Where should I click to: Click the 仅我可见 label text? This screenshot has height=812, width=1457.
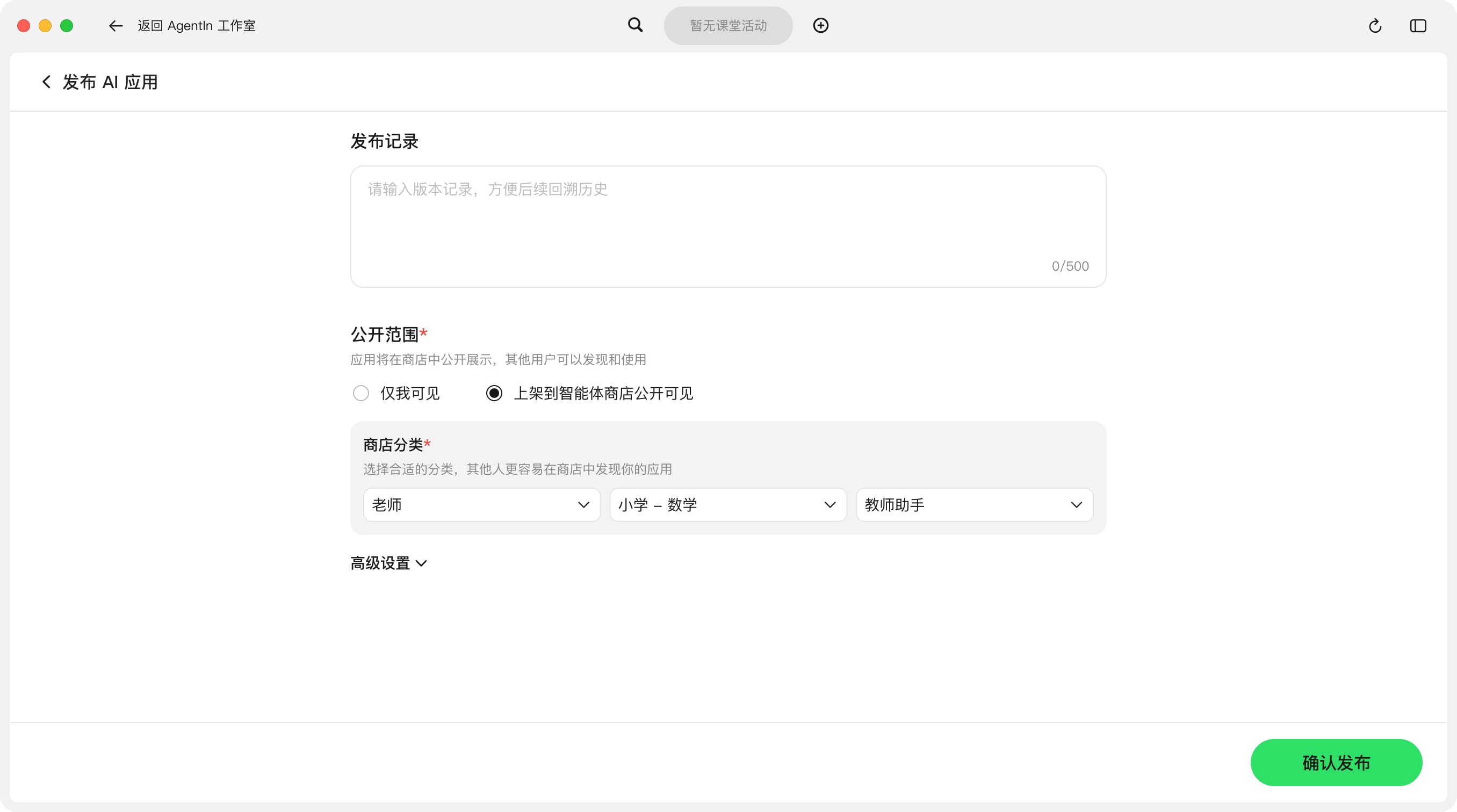point(409,393)
